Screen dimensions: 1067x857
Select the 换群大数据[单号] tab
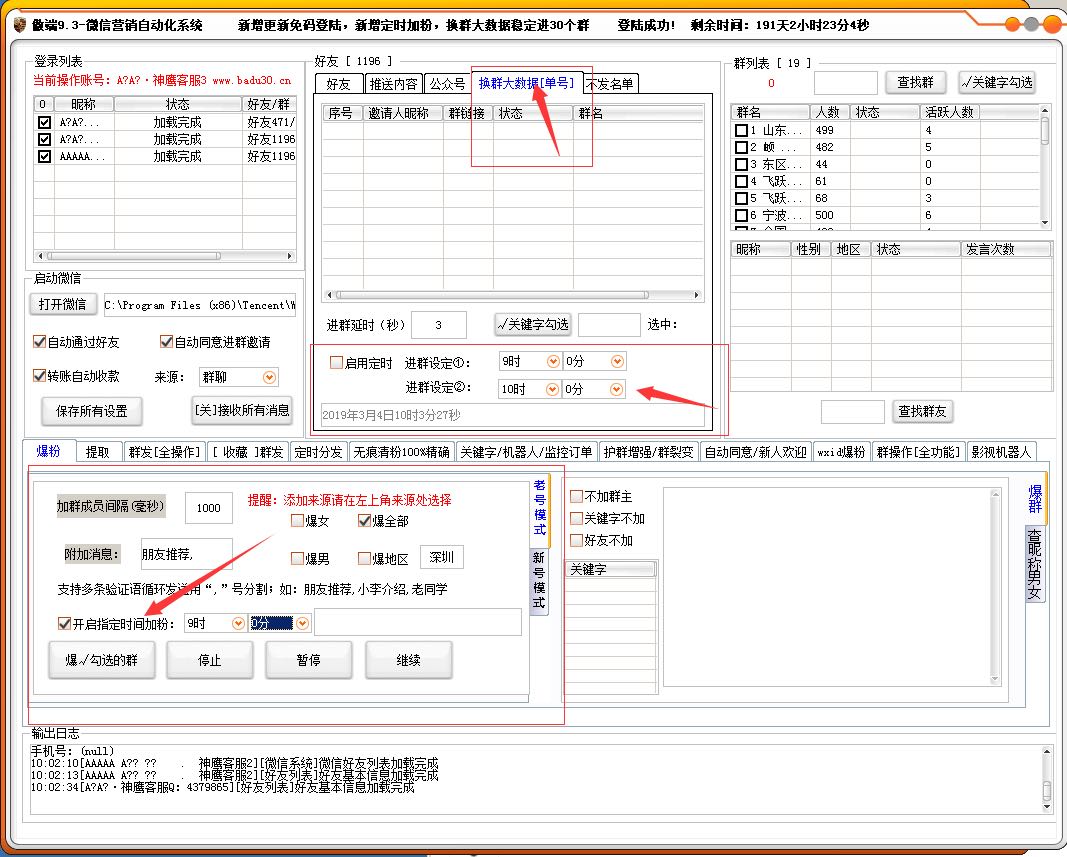(x=526, y=83)
